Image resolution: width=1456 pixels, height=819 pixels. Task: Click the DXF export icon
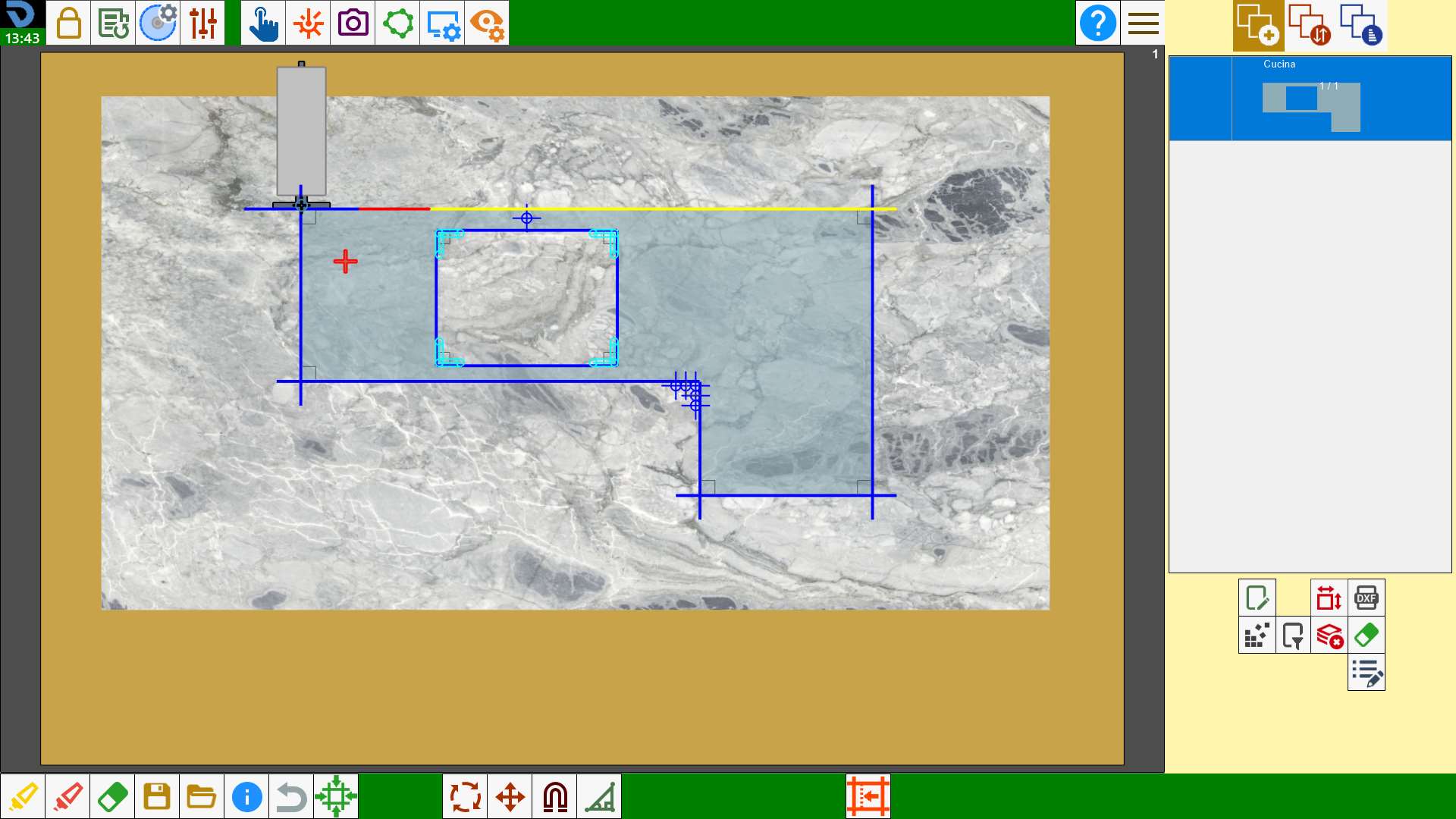point(1366,598)
